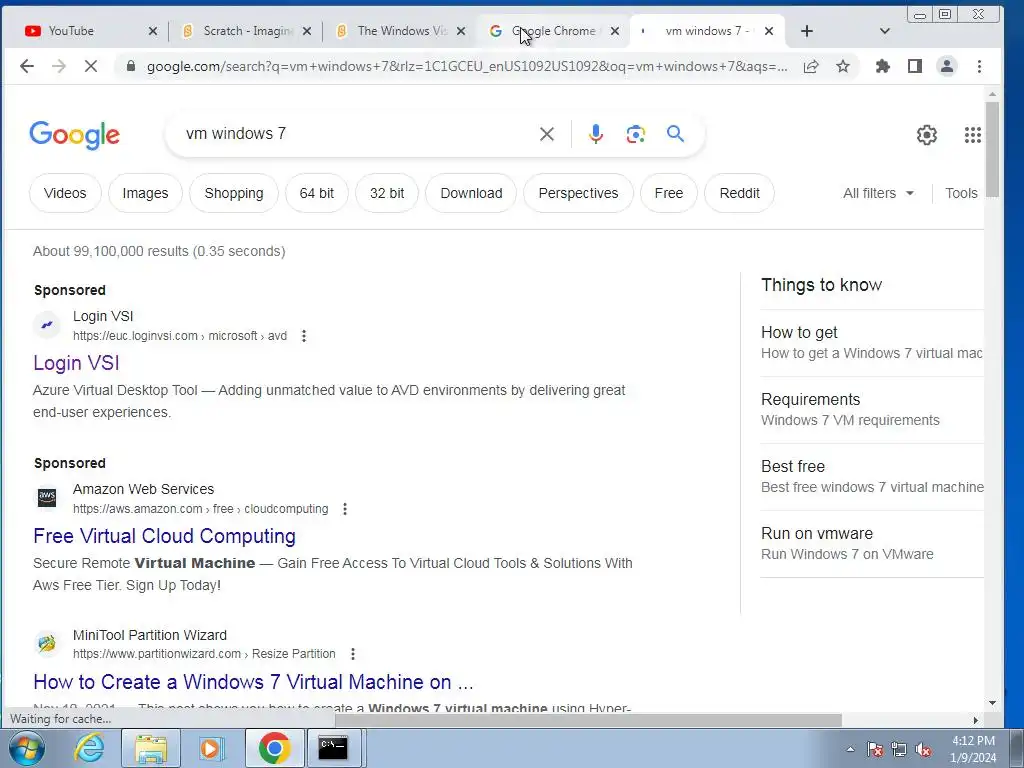This screenshot has height=768, width=1024.
Task: Share this page via address bar icon
Action: 810,66
